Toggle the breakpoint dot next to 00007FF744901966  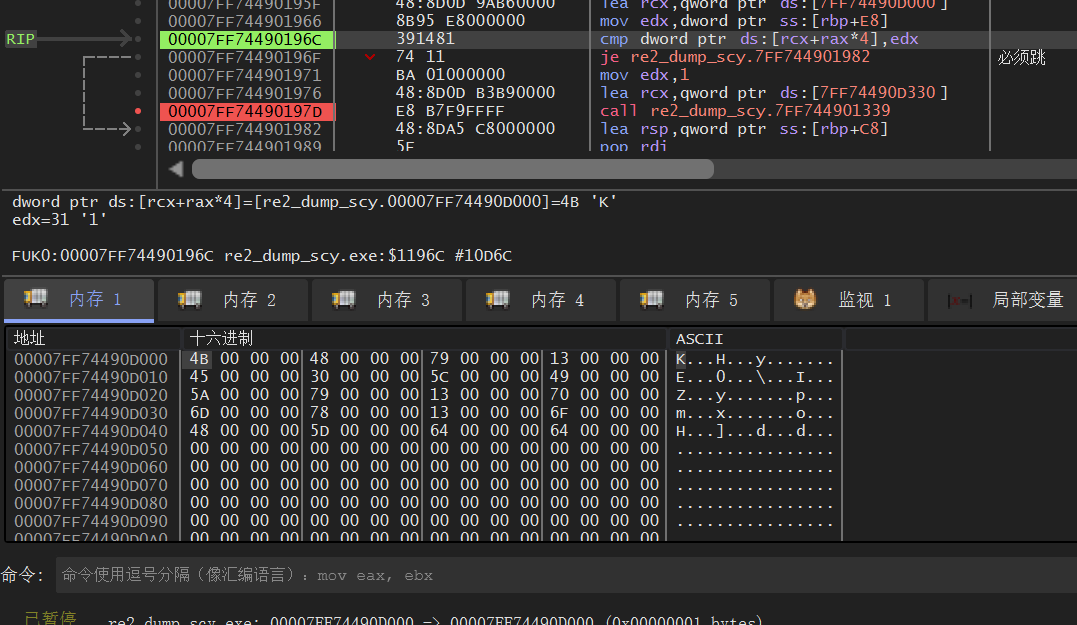click(137, 21)
